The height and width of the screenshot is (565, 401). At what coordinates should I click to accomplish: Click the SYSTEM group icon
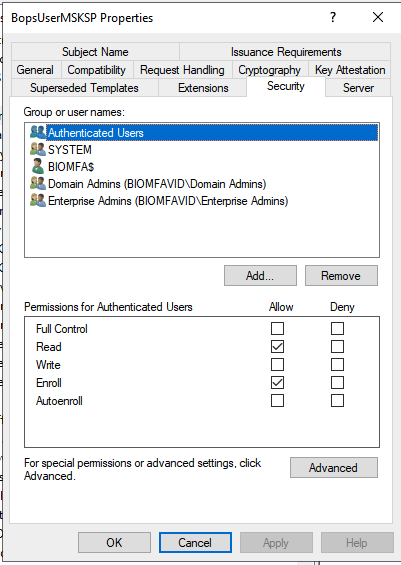click(38, 149)
